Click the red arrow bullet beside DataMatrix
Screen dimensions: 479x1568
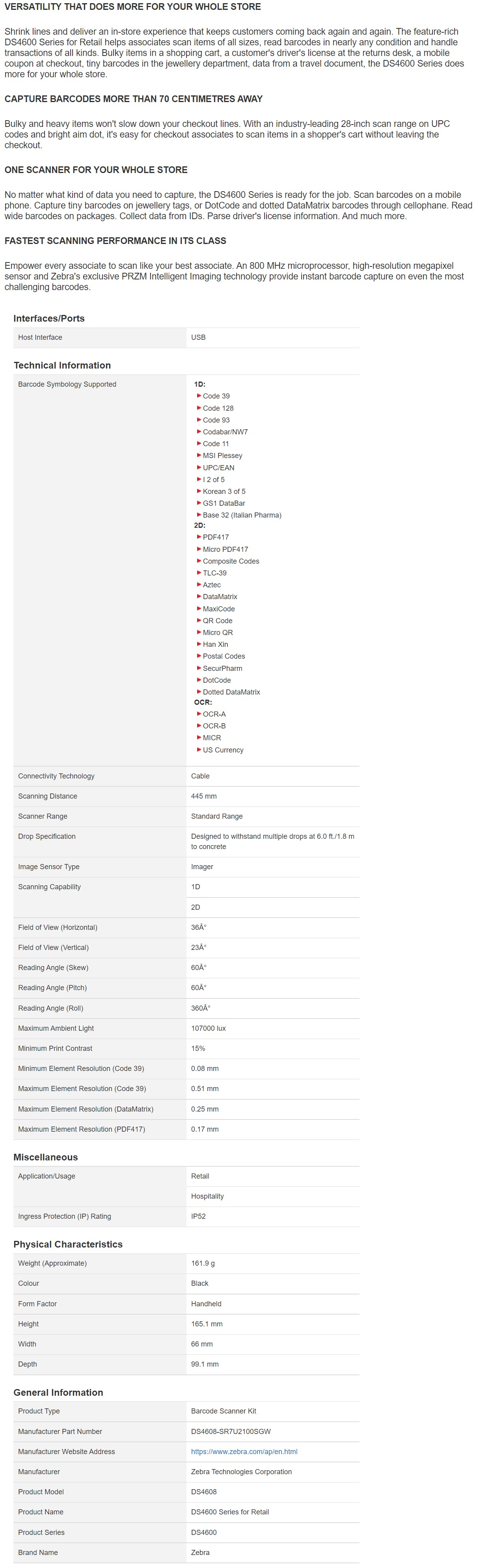click(198, 596)
